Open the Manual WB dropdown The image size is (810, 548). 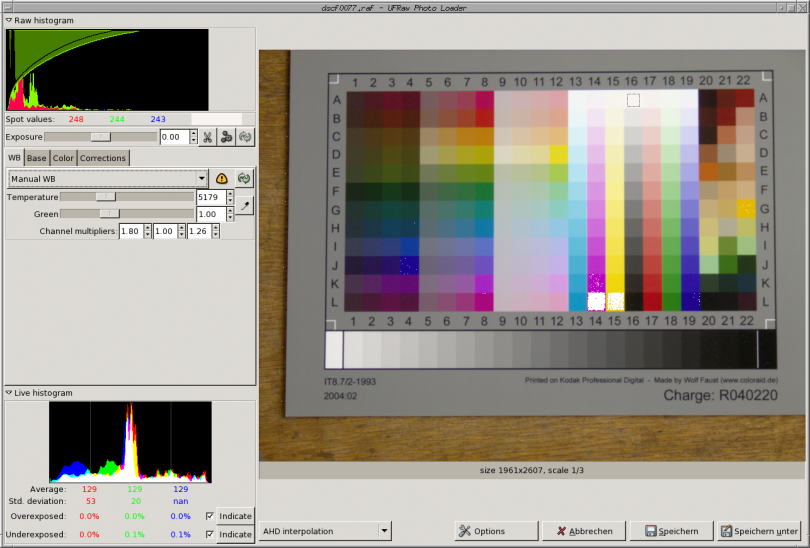click(x=107, y=178)
